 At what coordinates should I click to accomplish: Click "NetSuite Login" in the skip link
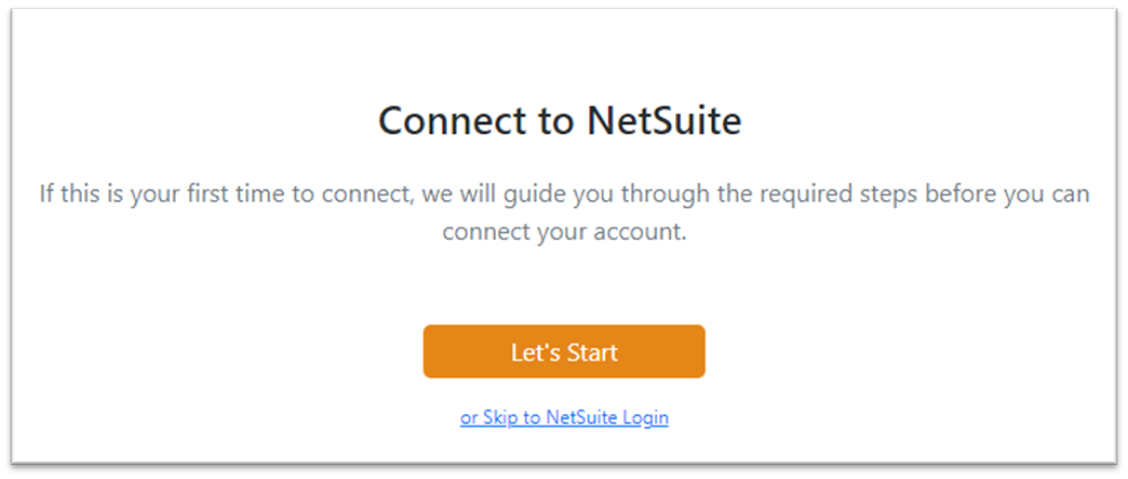[607, 417]
